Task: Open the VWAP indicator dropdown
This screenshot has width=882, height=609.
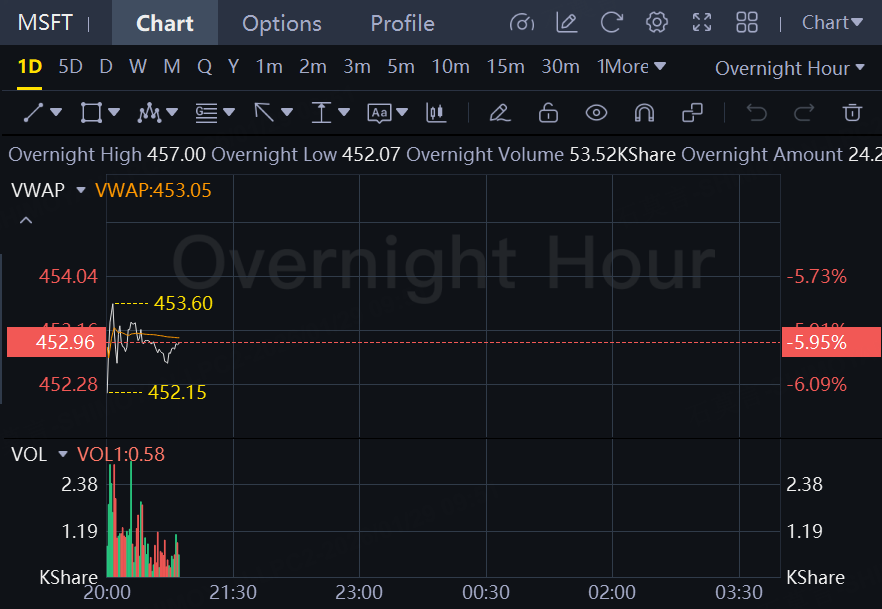Action: click(x=81, y=190)
